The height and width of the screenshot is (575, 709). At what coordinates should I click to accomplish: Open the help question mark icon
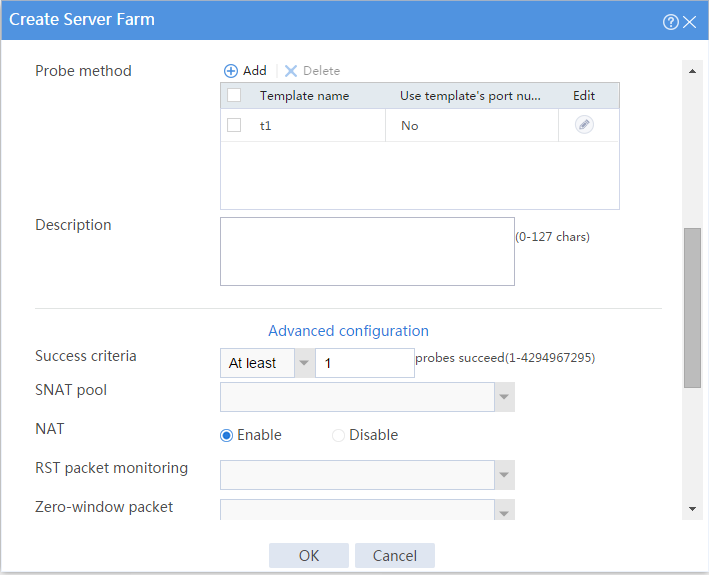(x=671, y=22)
